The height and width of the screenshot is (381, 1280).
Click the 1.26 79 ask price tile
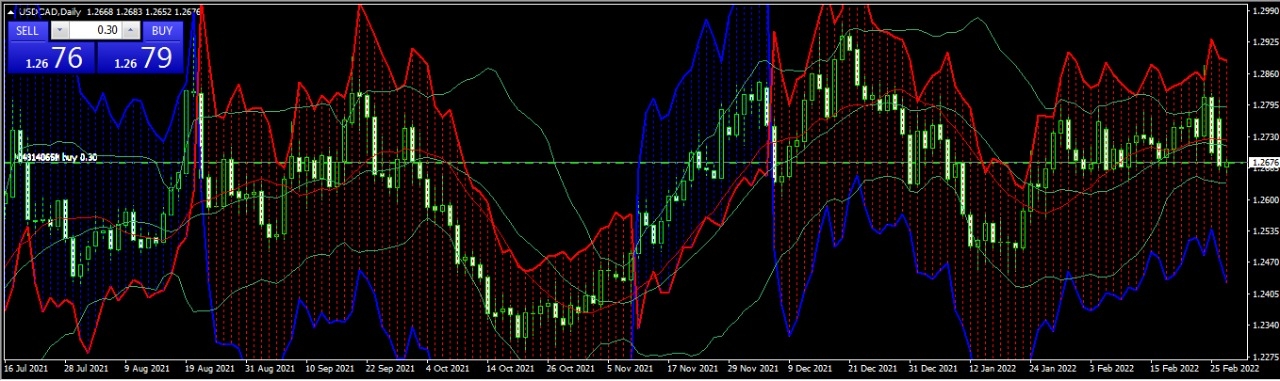click(140, 57)
